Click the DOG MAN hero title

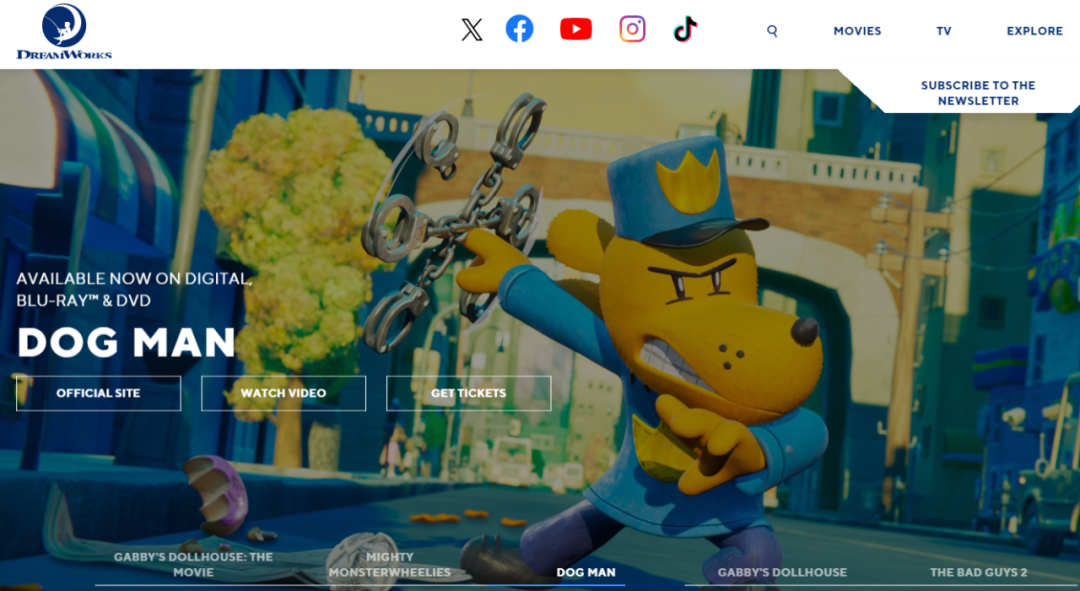click(x=126, y=342)
